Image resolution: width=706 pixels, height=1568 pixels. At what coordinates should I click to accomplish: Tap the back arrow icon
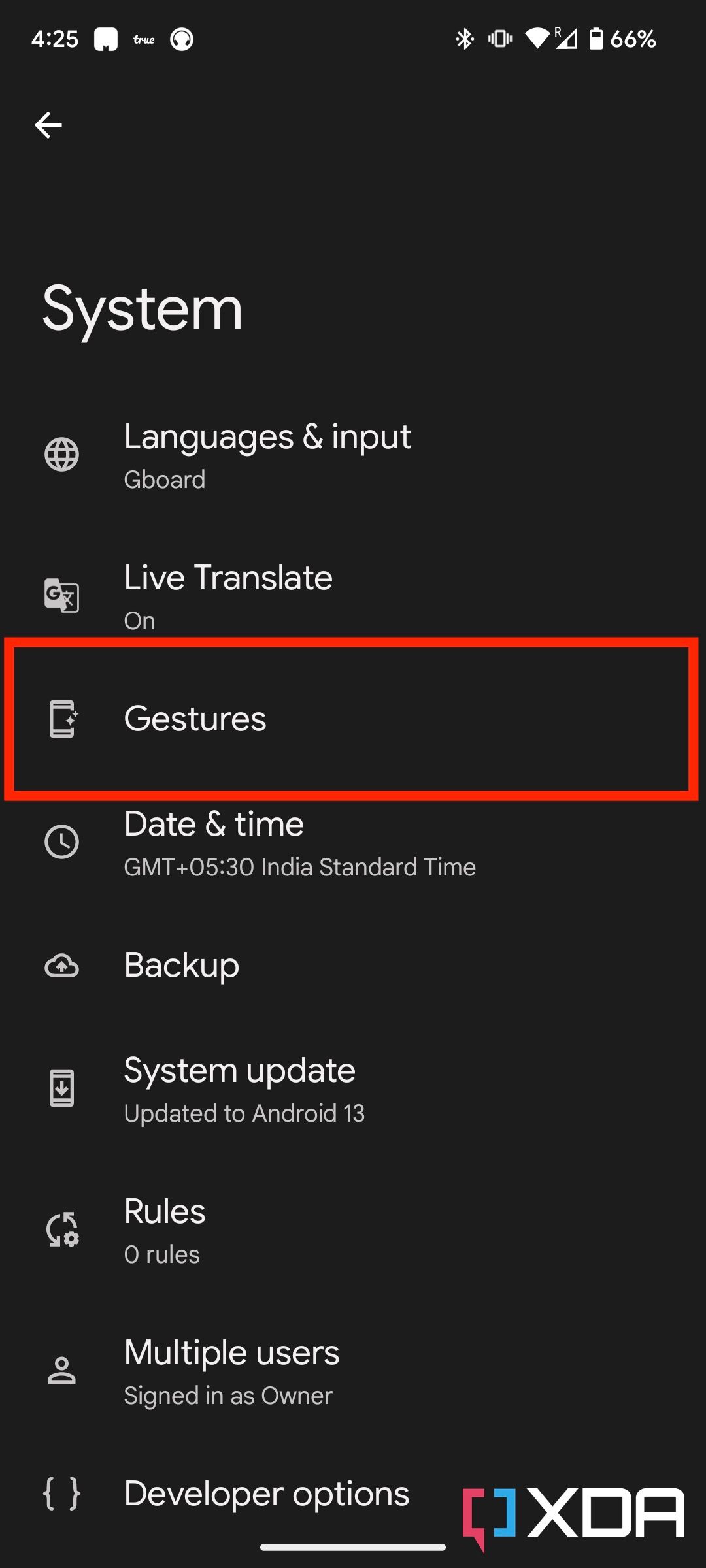tap(48, 125)
